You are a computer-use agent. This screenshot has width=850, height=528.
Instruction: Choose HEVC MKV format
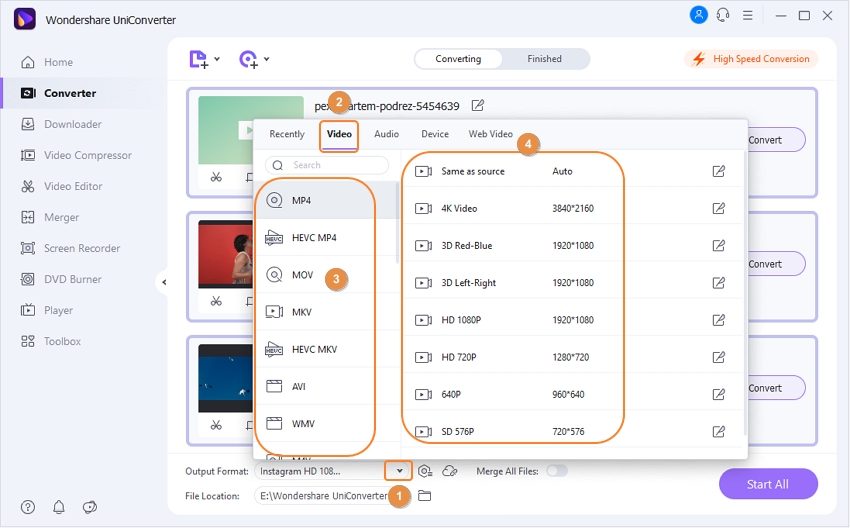[326, 350]
